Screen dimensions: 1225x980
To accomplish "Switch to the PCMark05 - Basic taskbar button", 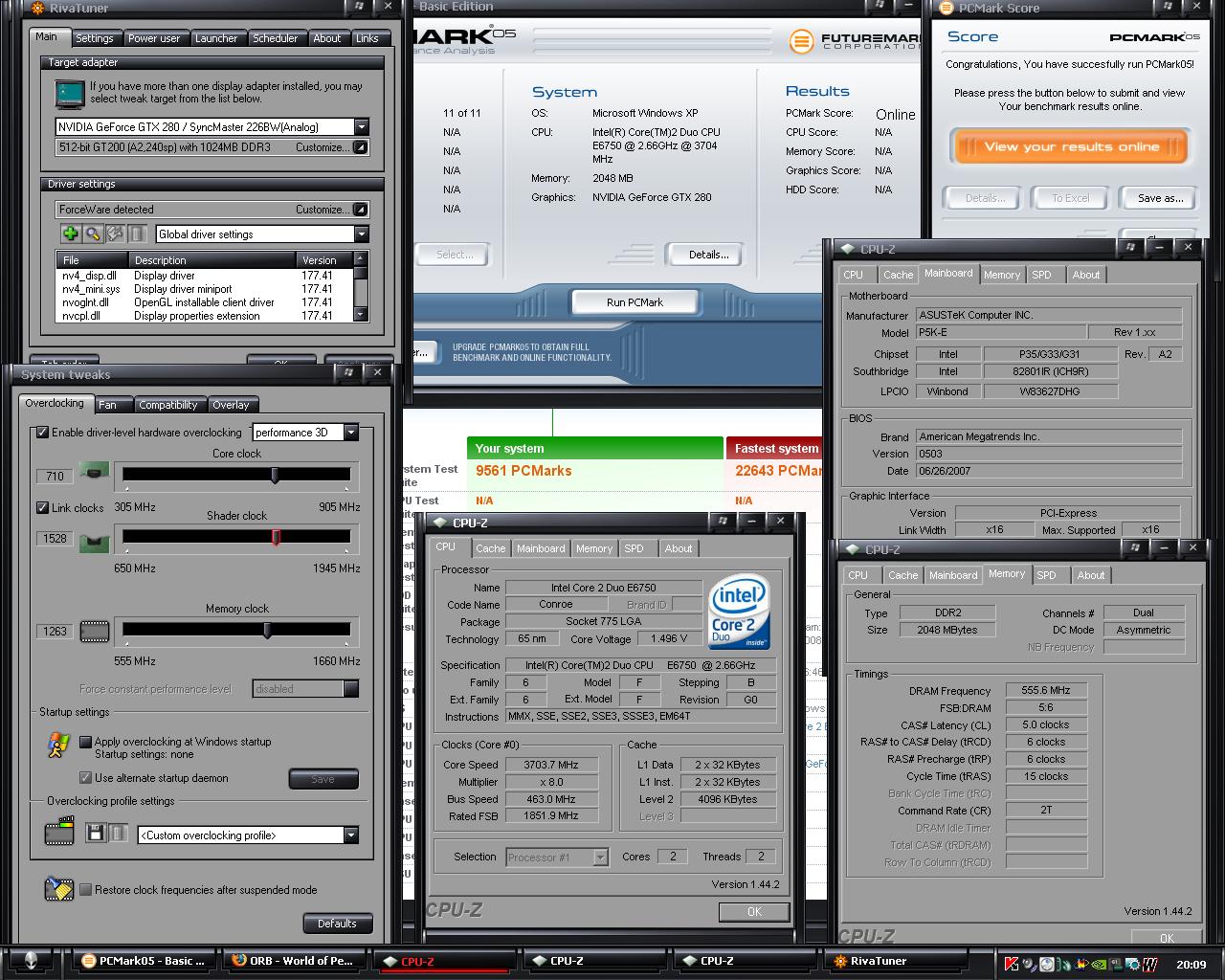I will coord(145,961).
